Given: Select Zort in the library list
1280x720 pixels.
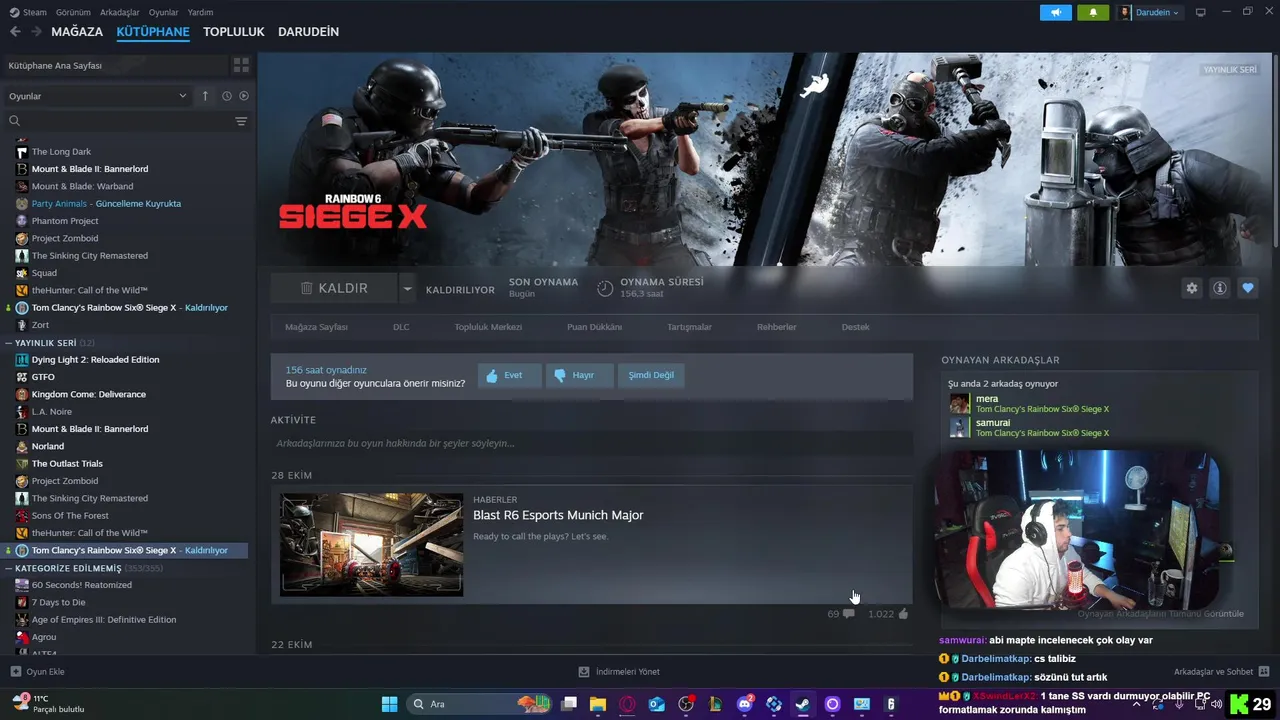Looking at the screenshot, I should tap(40, 325).
